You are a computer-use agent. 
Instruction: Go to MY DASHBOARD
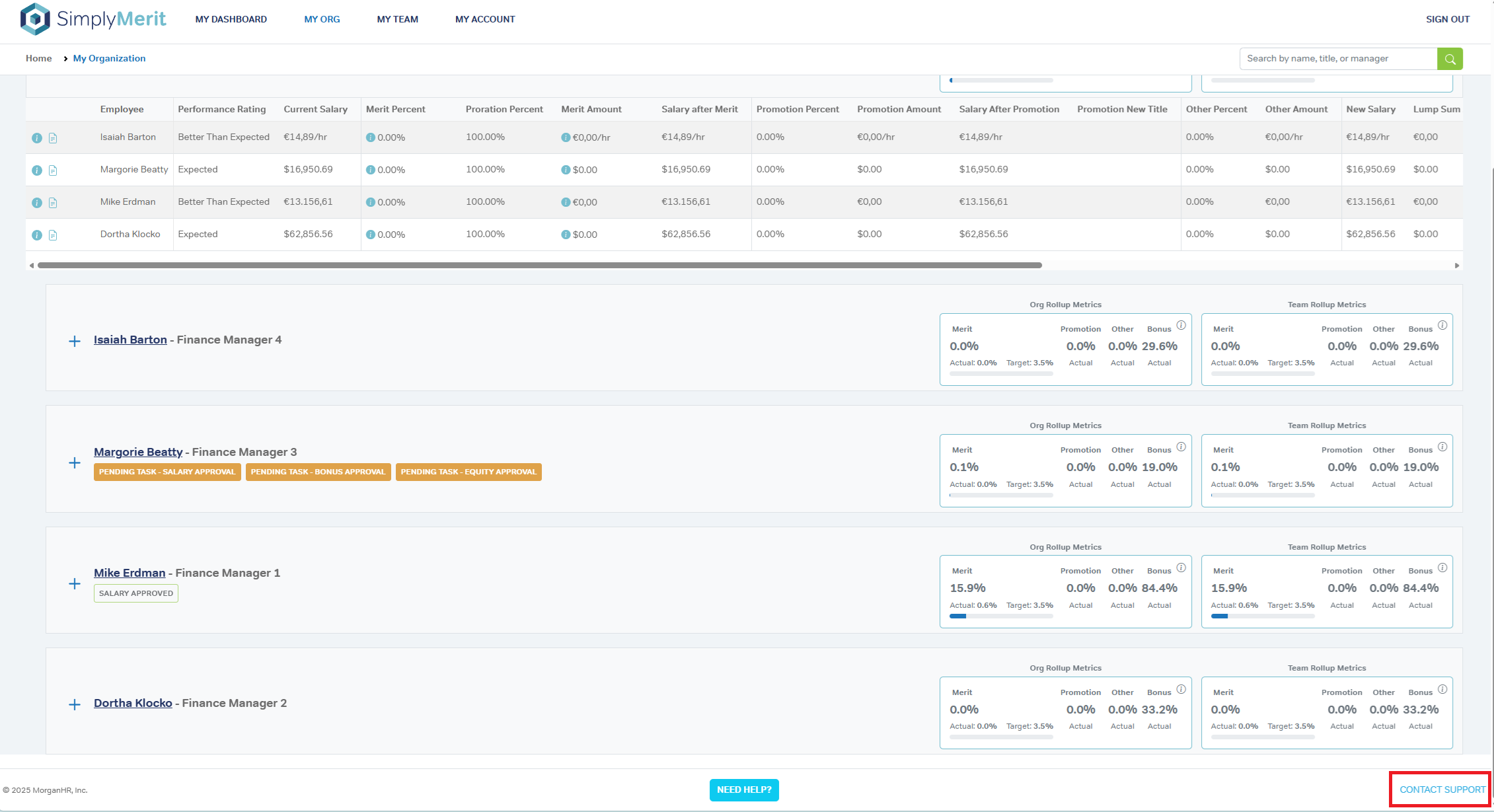(231, 19)
